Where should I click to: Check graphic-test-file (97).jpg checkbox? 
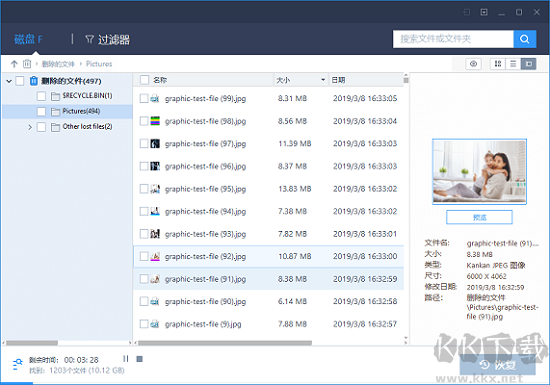(144, 143)
